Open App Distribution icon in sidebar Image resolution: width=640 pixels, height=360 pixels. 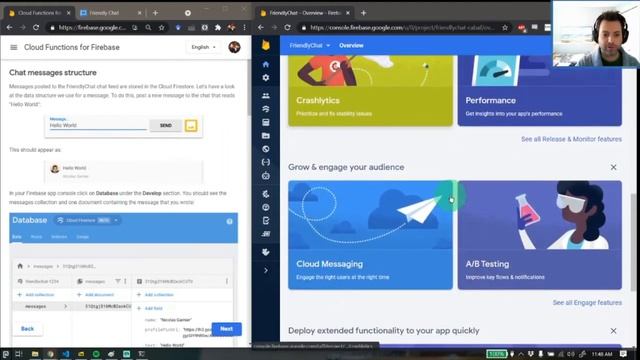[x=266, y=234]
